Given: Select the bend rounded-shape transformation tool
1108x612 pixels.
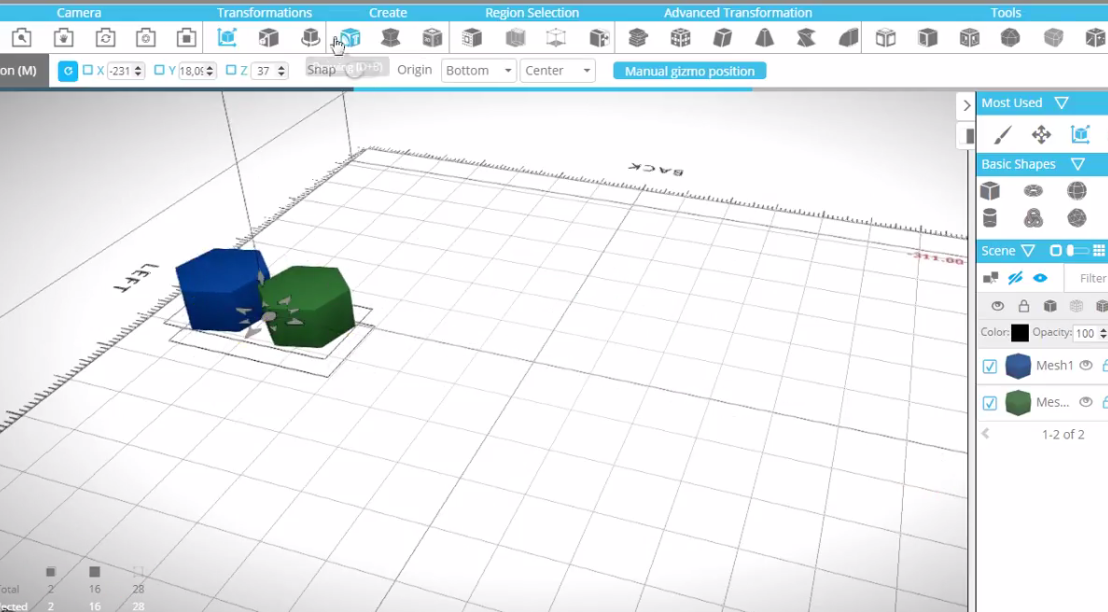Looking at the screenshot, I should [848, 37].
